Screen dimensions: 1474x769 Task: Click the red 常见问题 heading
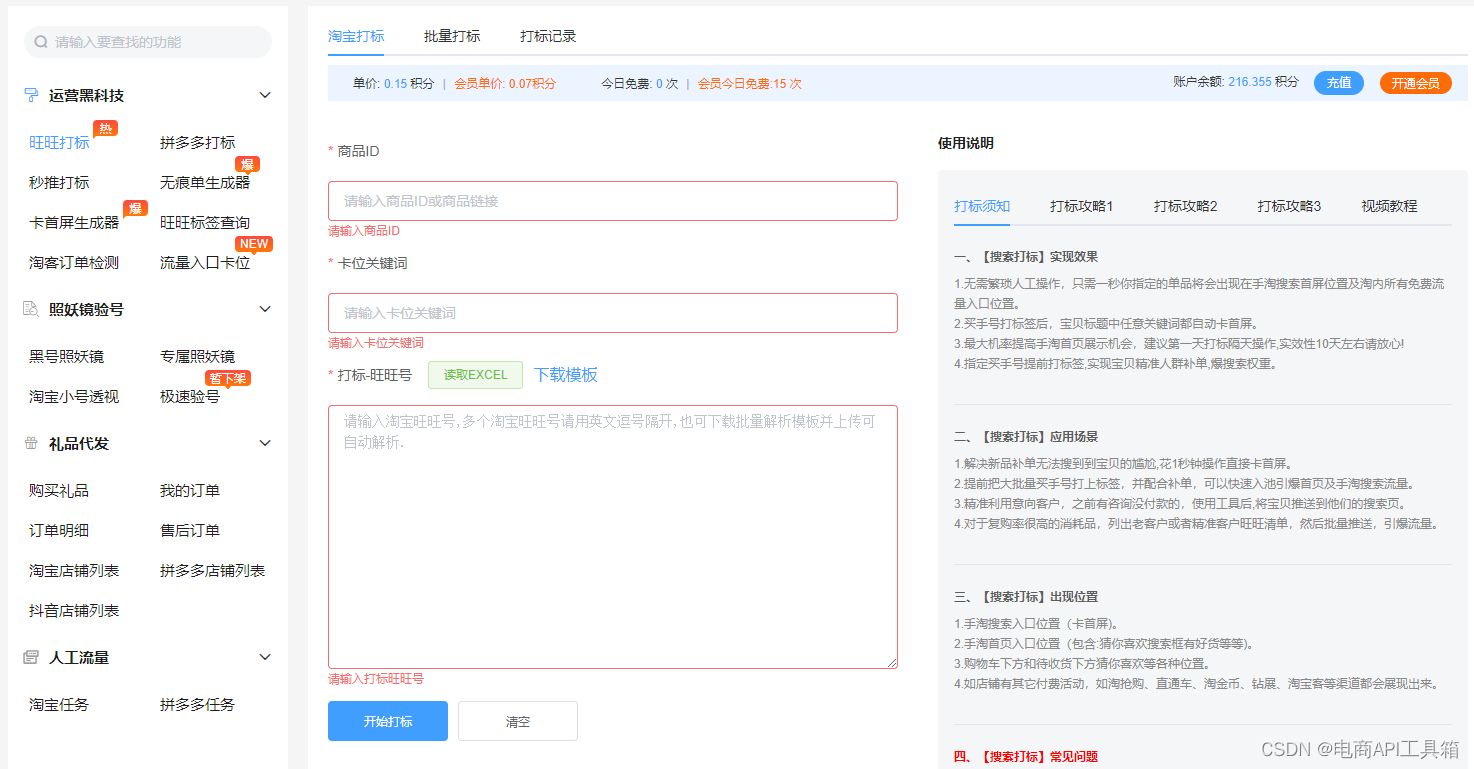click(1026, 757)
